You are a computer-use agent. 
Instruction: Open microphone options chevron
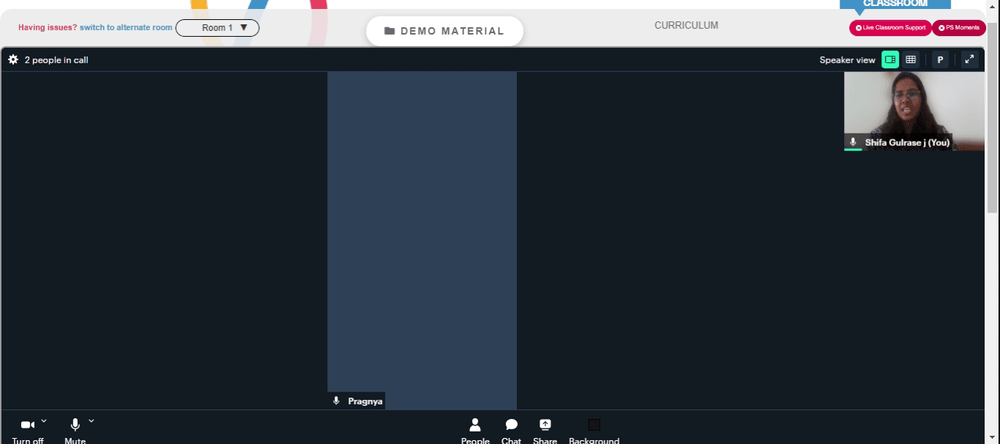[x=91, y=421]
